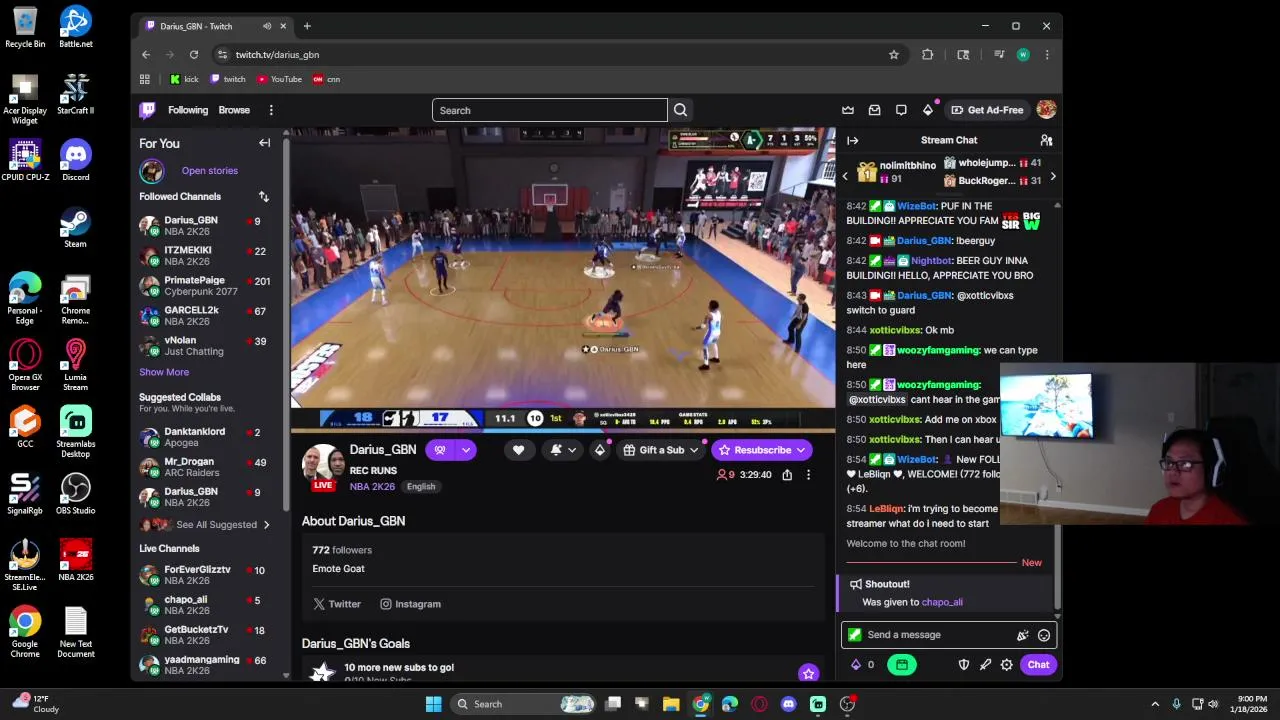Click the sword moderator tools icon
This screenshot has width=1280, height=720.
point(985,665)
